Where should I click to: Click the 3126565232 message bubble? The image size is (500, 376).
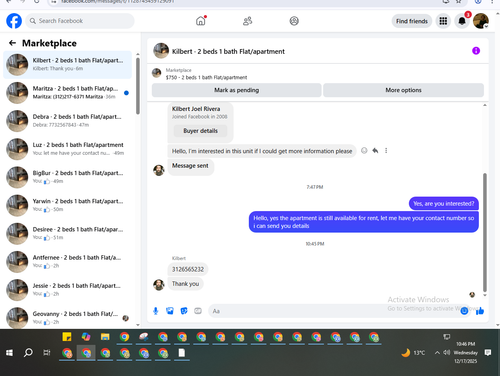pyautogui.click(x=188, y=269)
